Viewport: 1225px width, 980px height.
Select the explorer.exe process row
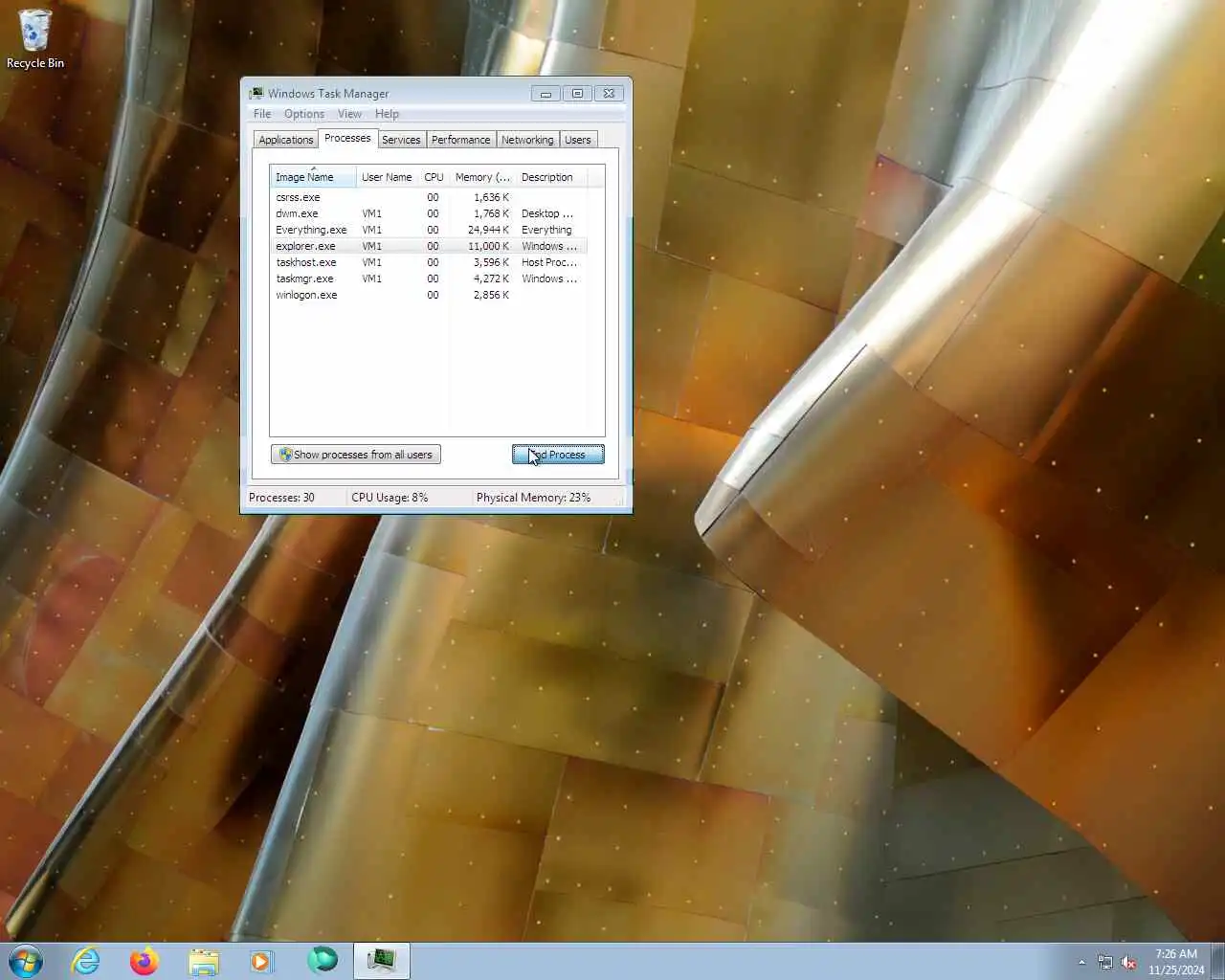pos(429,246)
